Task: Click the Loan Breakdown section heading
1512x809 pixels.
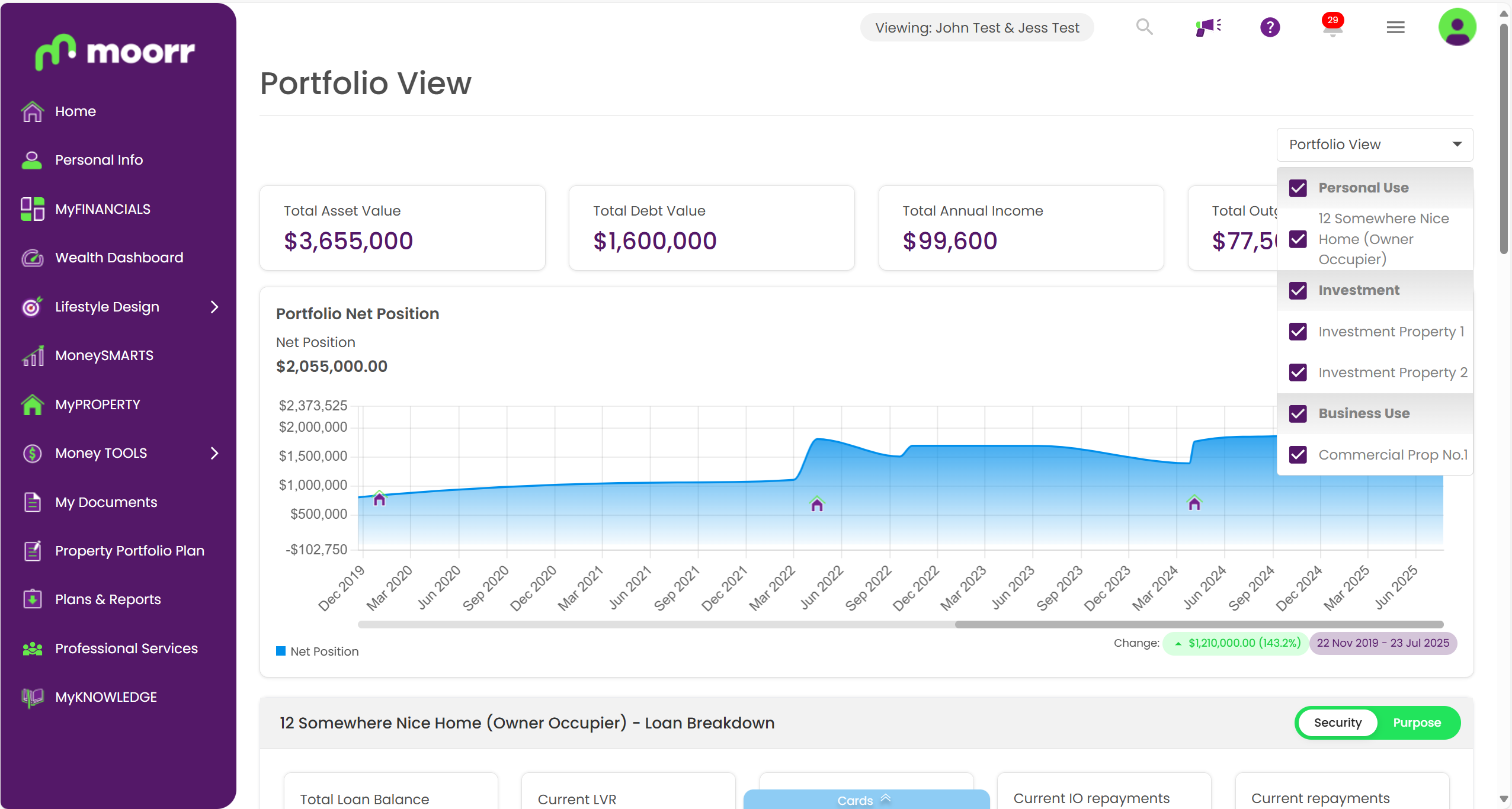Action: [527, 723]
